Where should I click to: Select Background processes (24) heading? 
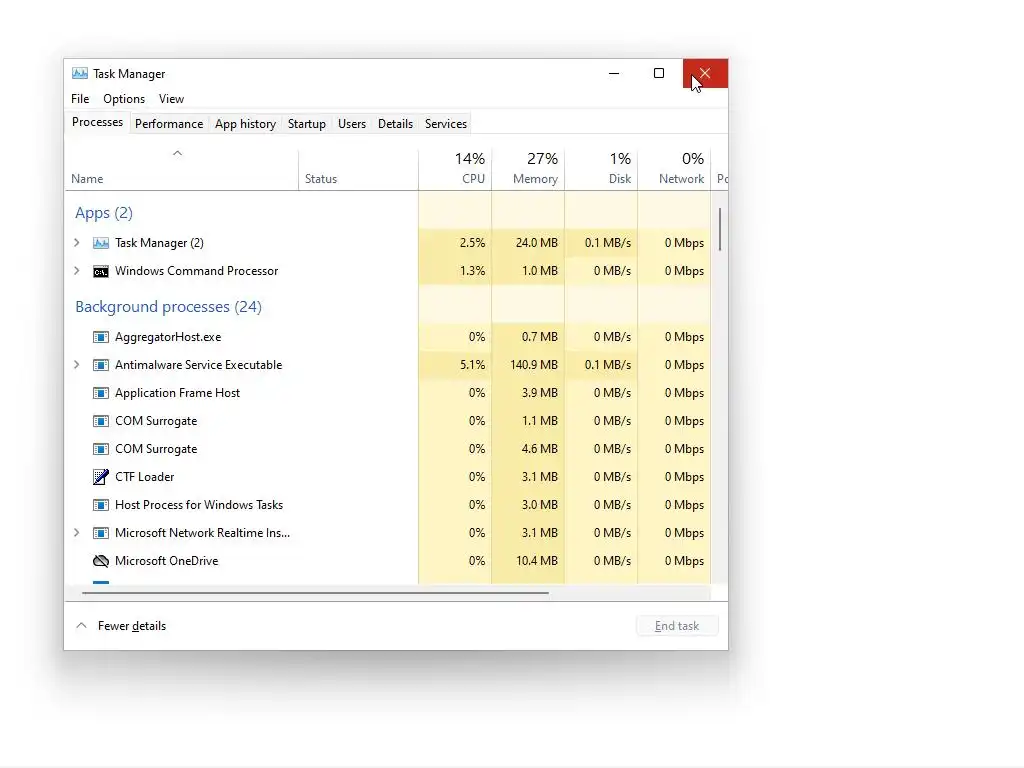coord(168,307)
